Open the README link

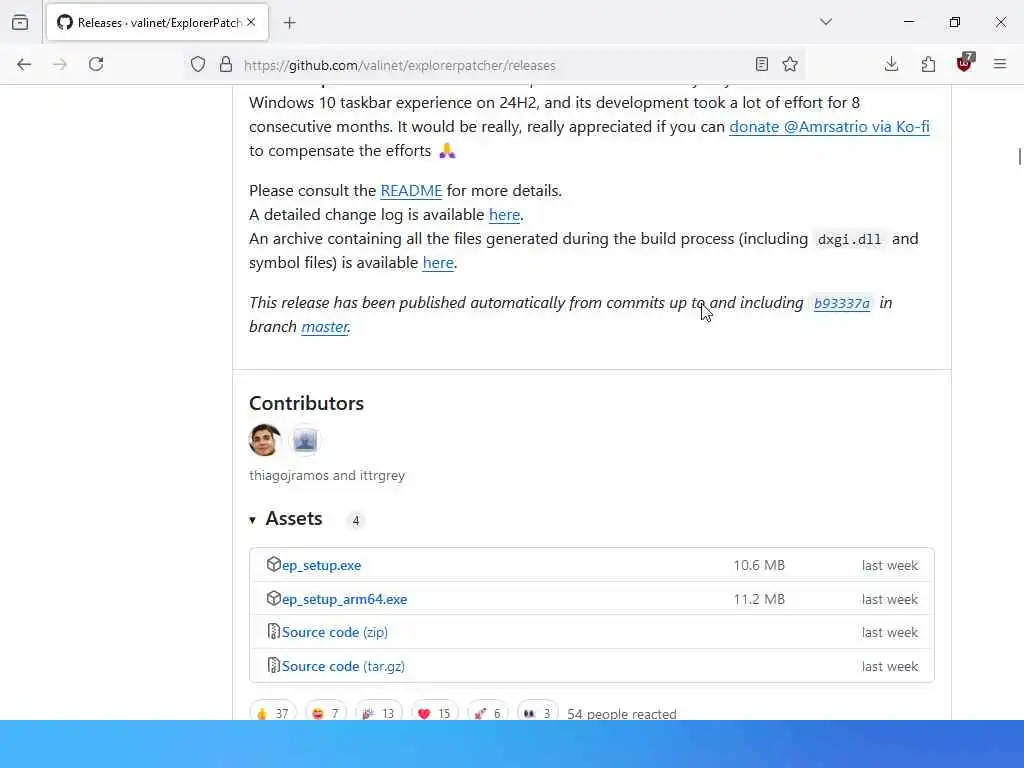411,191
